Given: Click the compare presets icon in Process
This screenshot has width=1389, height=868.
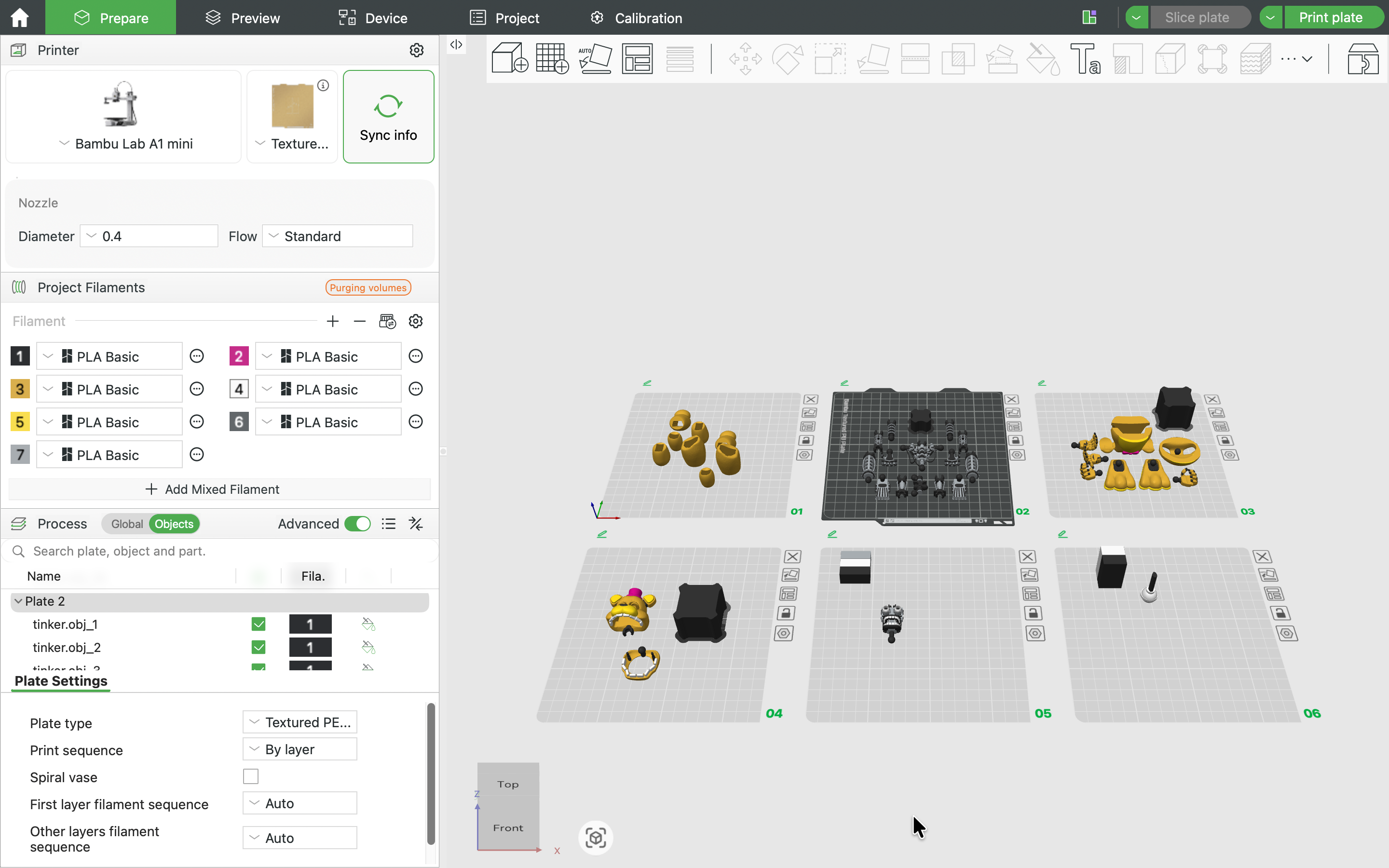Looking at the screenshot, I should pos(416,524).
